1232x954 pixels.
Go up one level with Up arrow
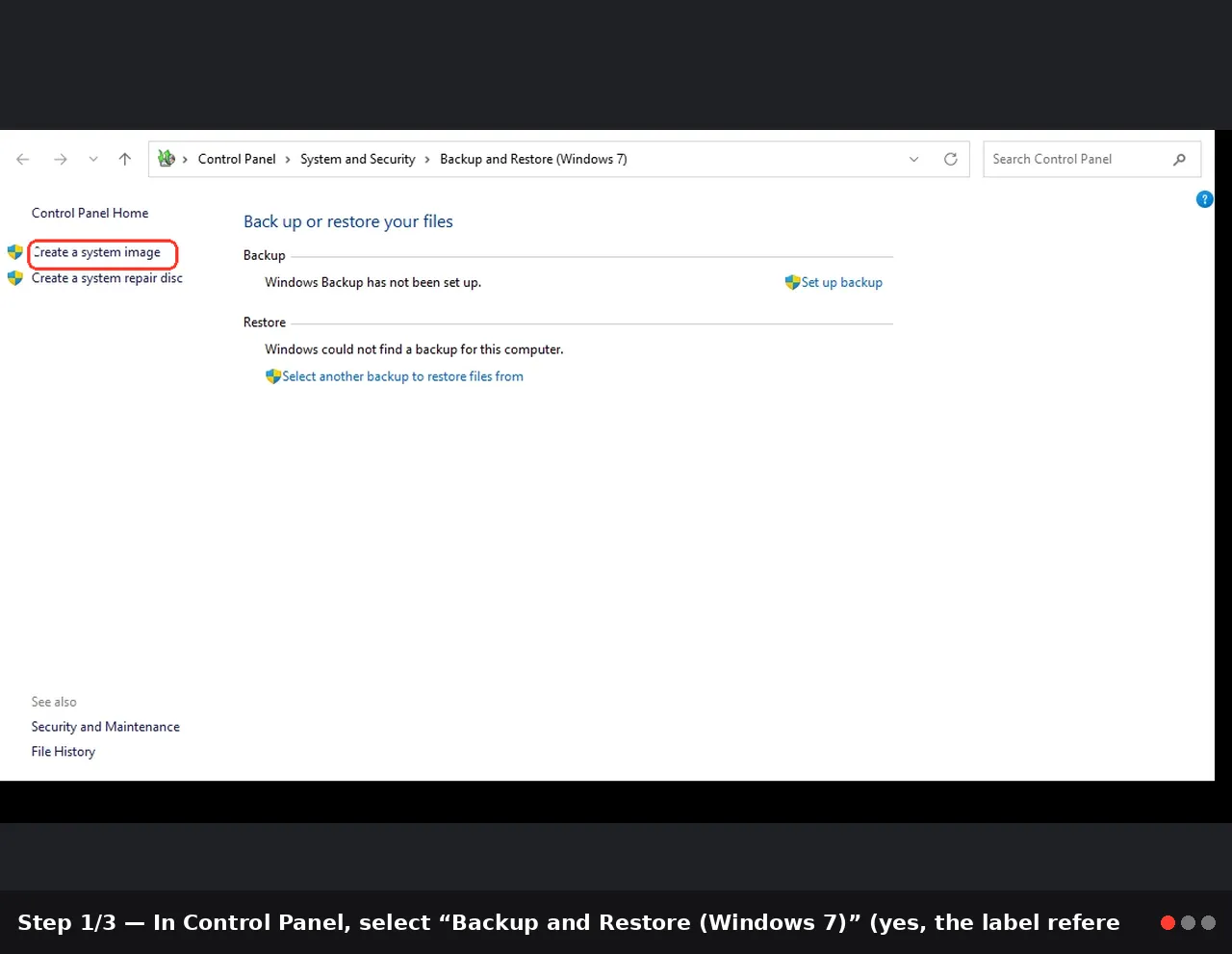coord(125,160)
